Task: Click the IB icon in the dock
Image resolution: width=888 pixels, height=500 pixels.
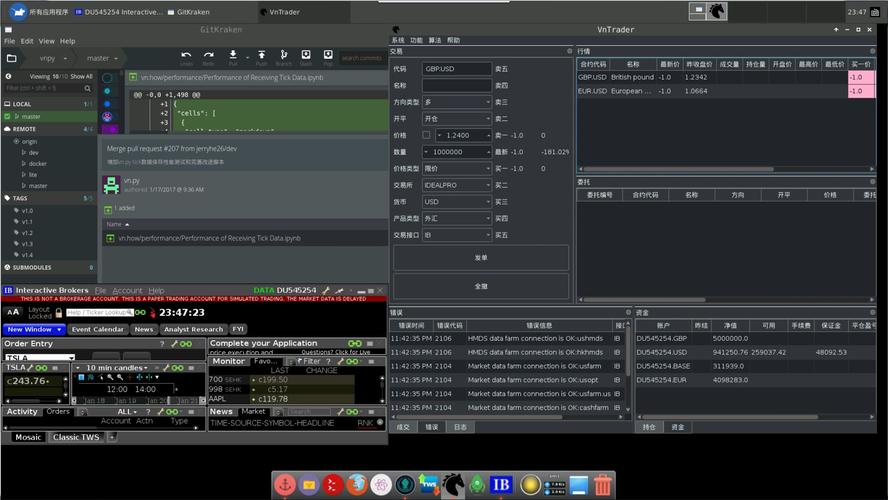Action: (x=501, y=485)
